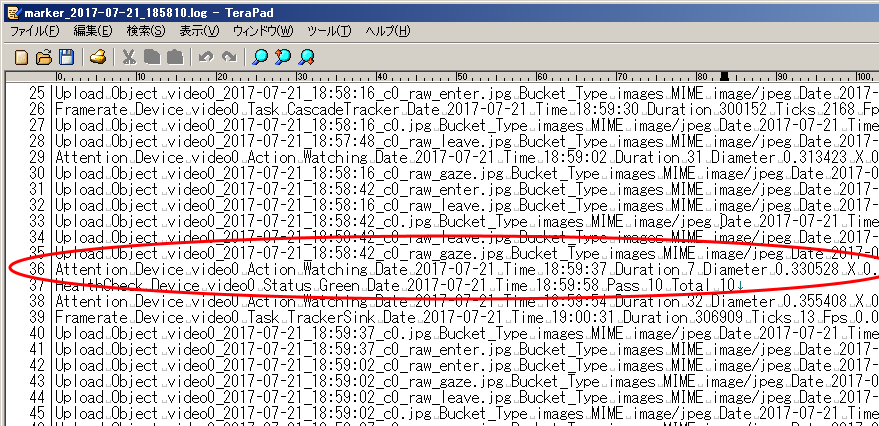Open the ファイル(F) menu
The width and height of the screenshot is (879, 426).
point(35,31)
